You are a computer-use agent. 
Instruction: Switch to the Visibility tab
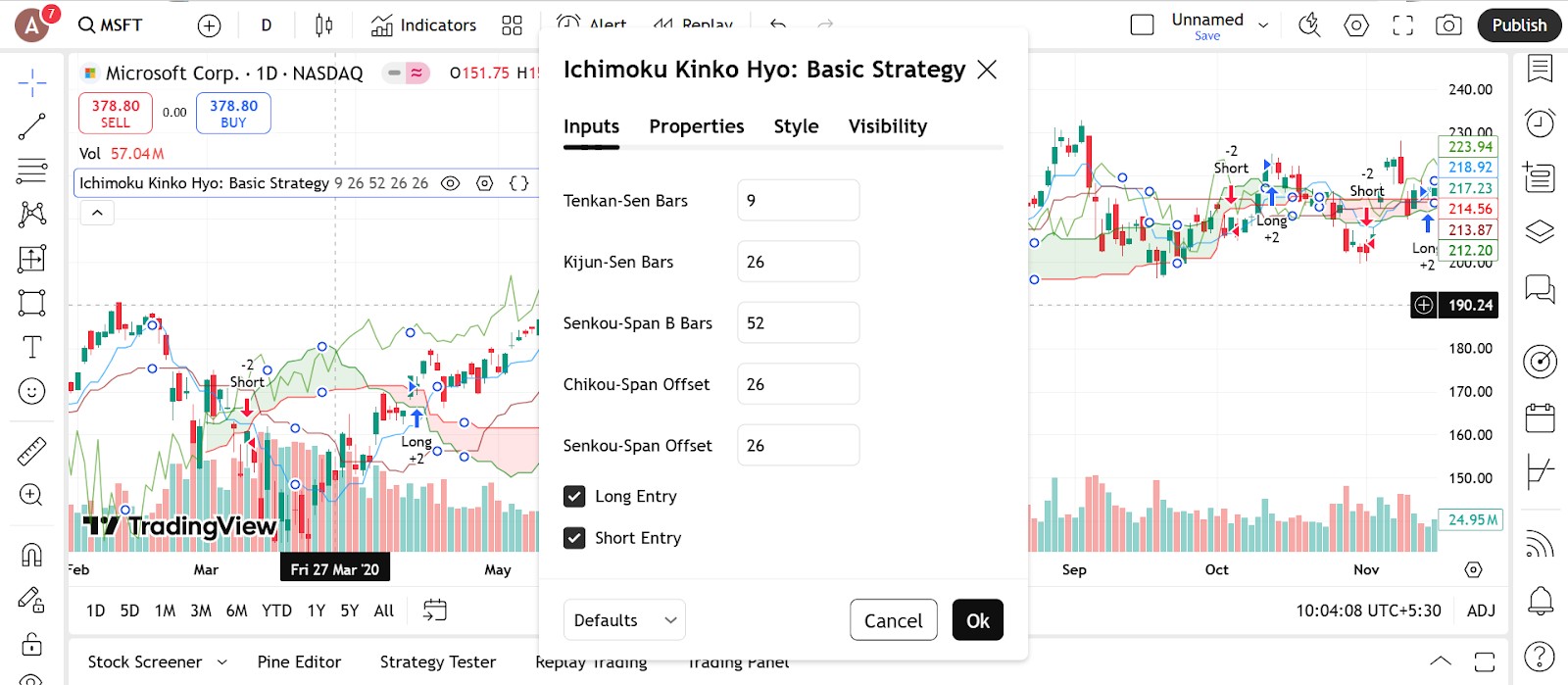point(888,126)
